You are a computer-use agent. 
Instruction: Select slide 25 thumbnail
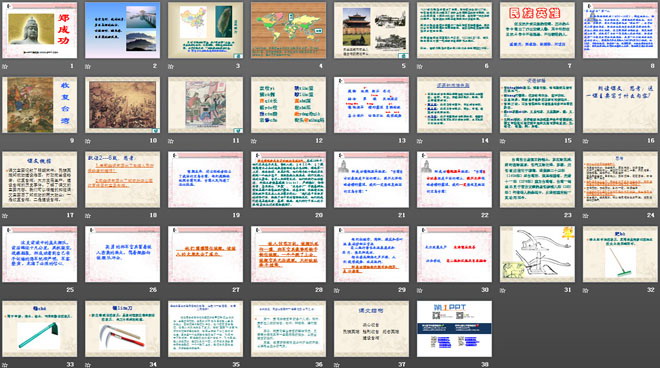40,254
